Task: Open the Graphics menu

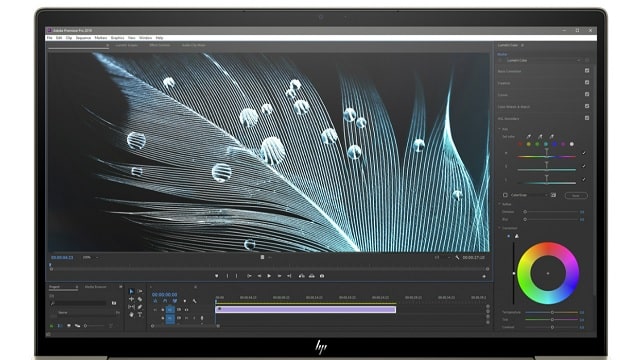Action: pos(118,38)
